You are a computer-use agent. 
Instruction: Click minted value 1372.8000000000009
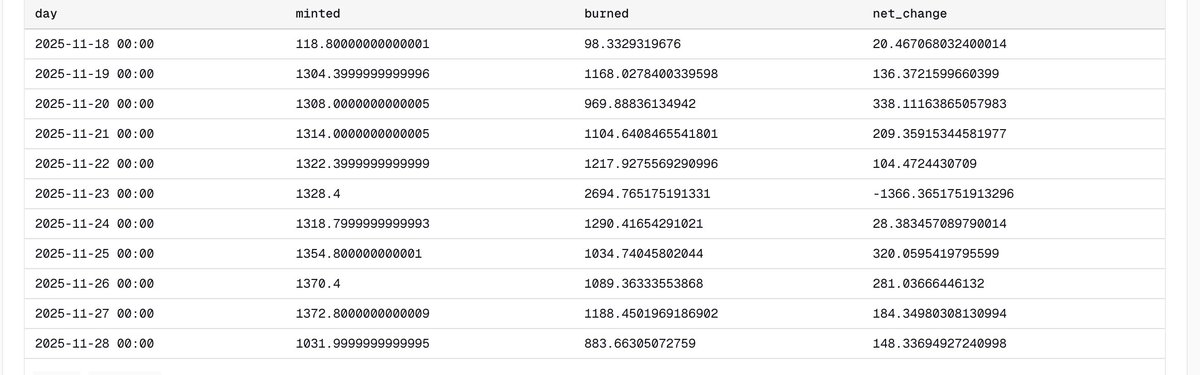[363, 314]
